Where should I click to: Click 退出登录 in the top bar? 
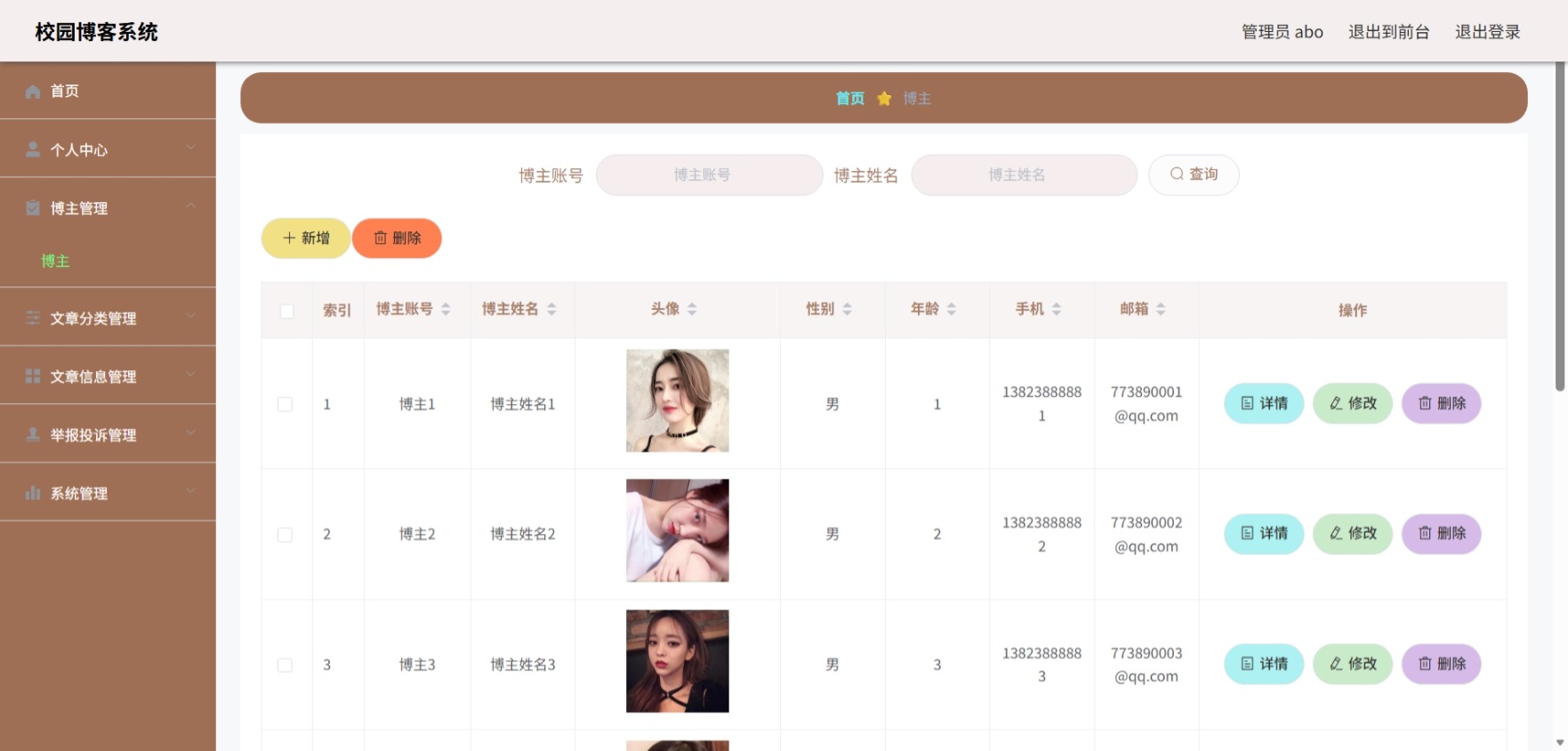pos(1487,32)
